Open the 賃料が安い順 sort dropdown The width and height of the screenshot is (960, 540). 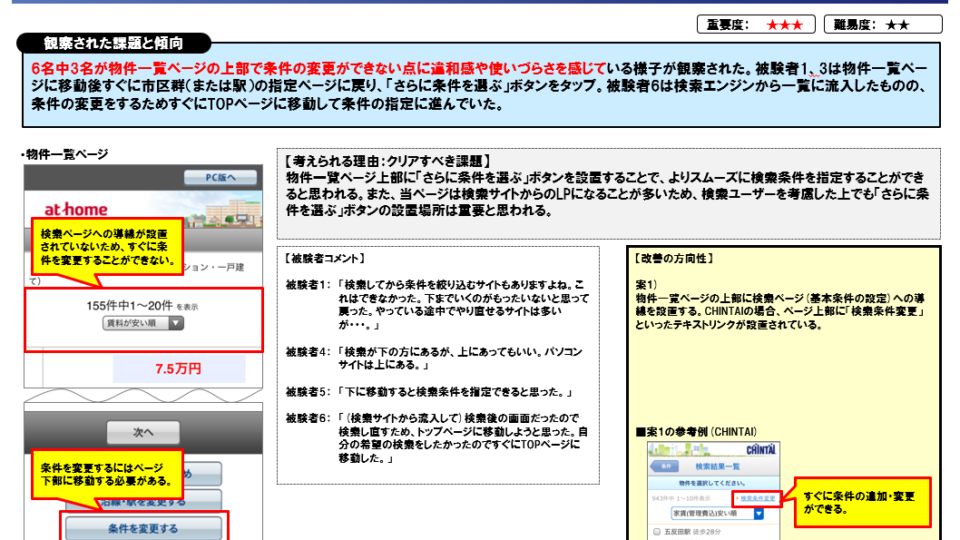point(143,323)
